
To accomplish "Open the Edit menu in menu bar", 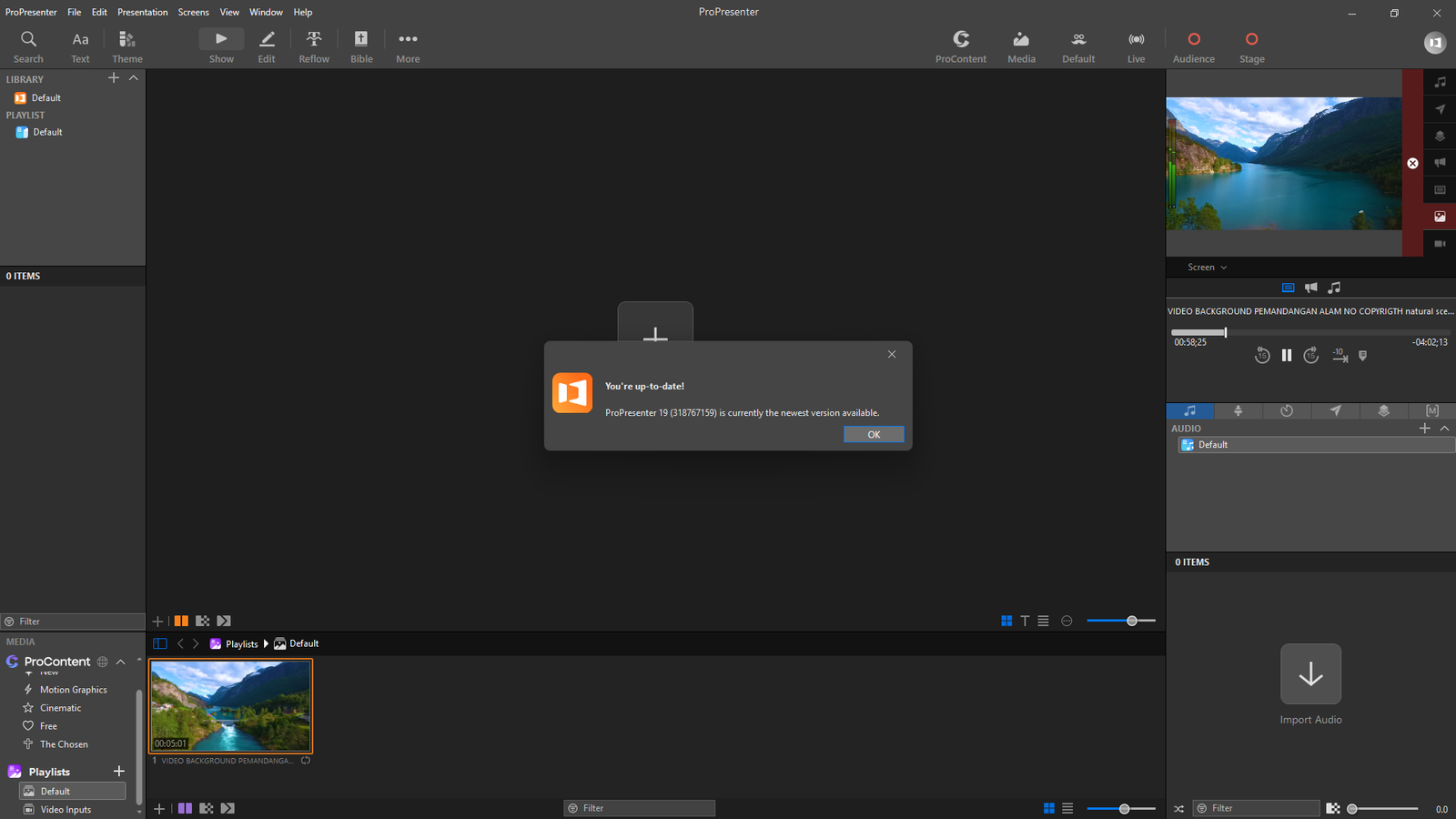I will pos(99,12).
